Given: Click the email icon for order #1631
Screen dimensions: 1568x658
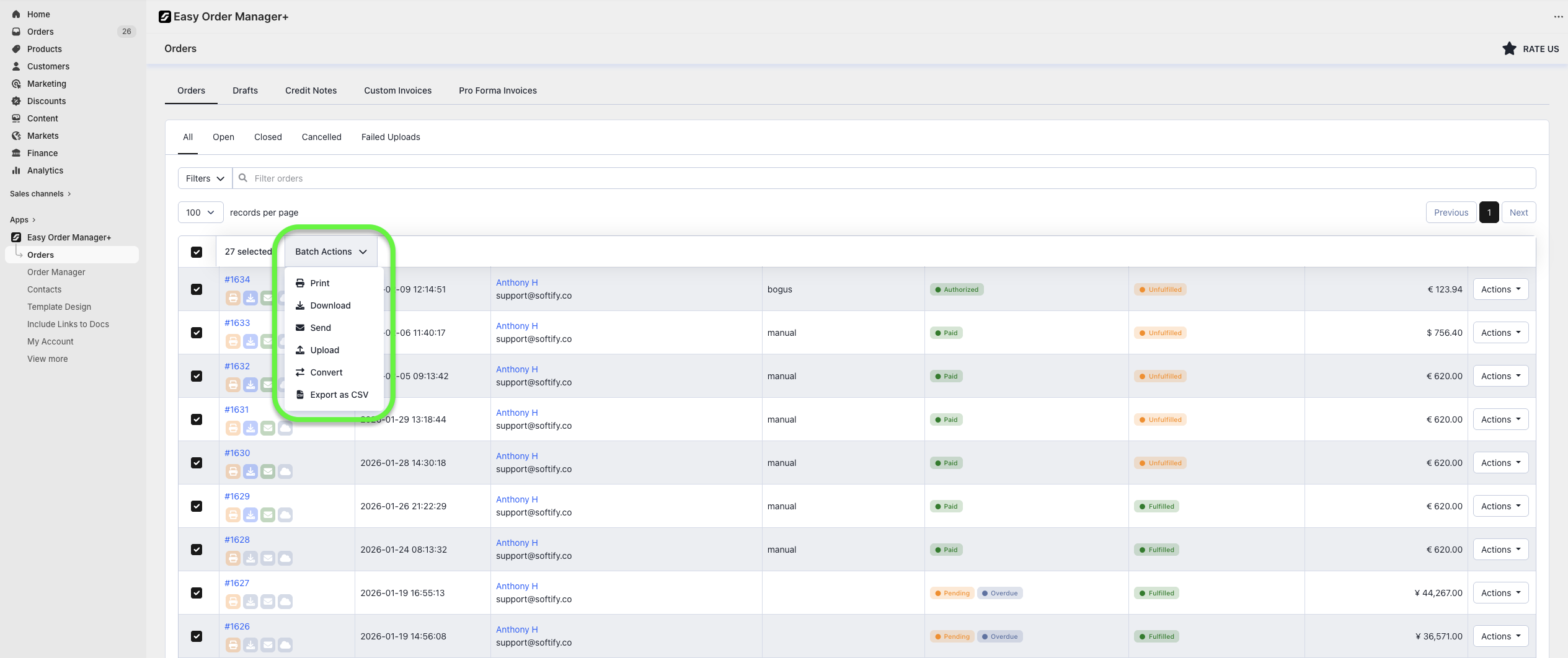Looking at the screenshot, I should 267,428.
